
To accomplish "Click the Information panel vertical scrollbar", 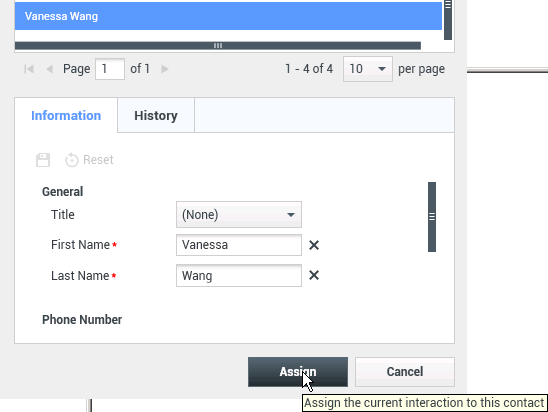I will pos(432,217).
